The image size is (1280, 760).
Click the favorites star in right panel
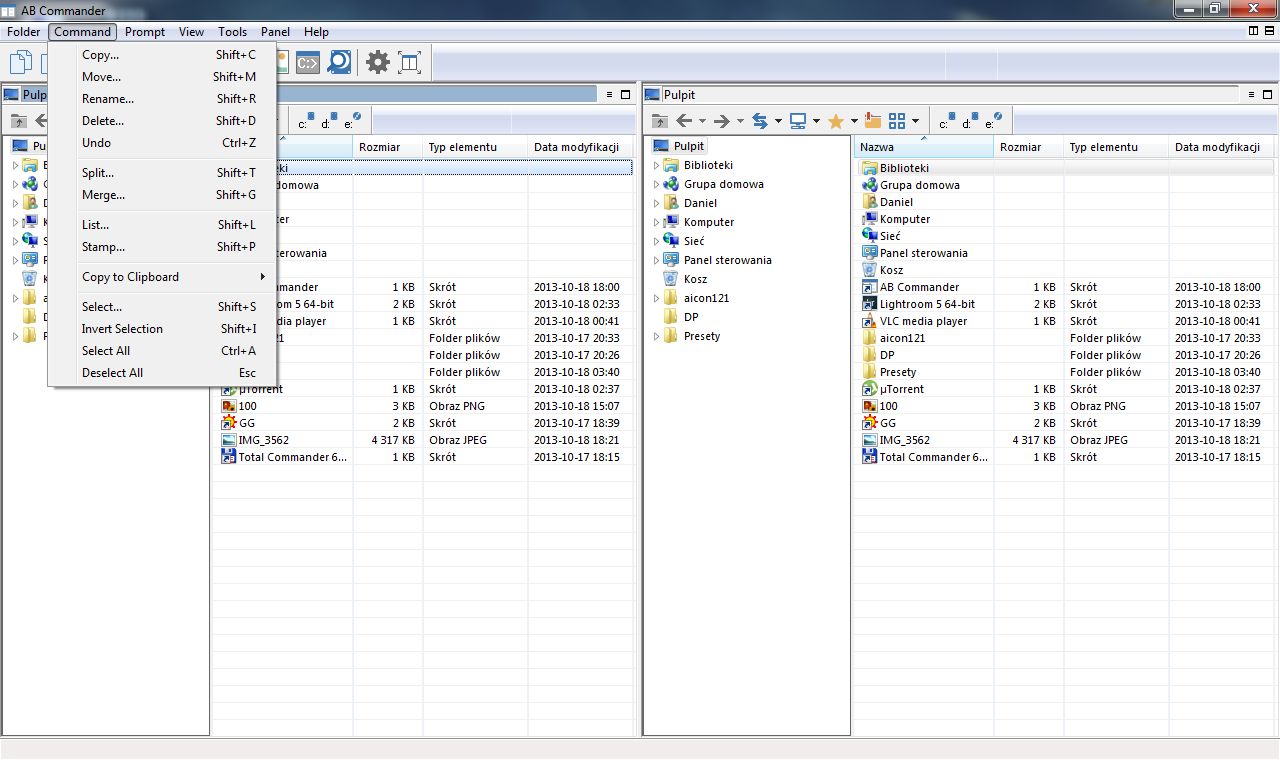pyautogui.click(x=836, y=121)
